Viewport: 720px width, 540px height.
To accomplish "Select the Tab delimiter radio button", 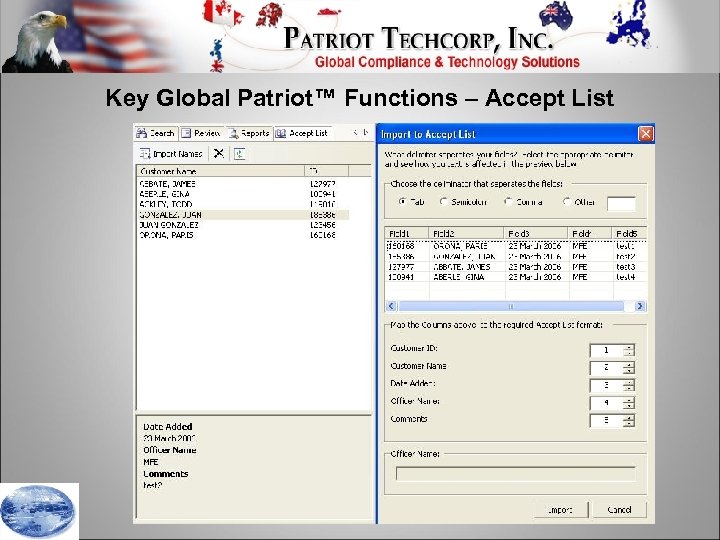I will (403, 202).
